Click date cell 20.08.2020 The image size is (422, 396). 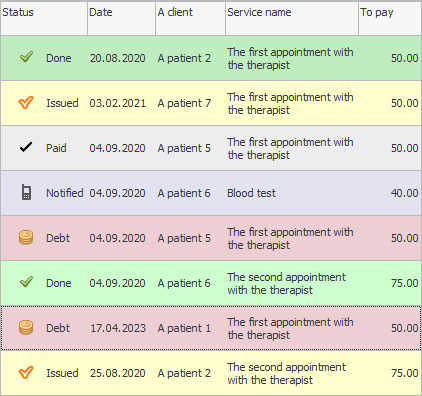tap(118, 58)
